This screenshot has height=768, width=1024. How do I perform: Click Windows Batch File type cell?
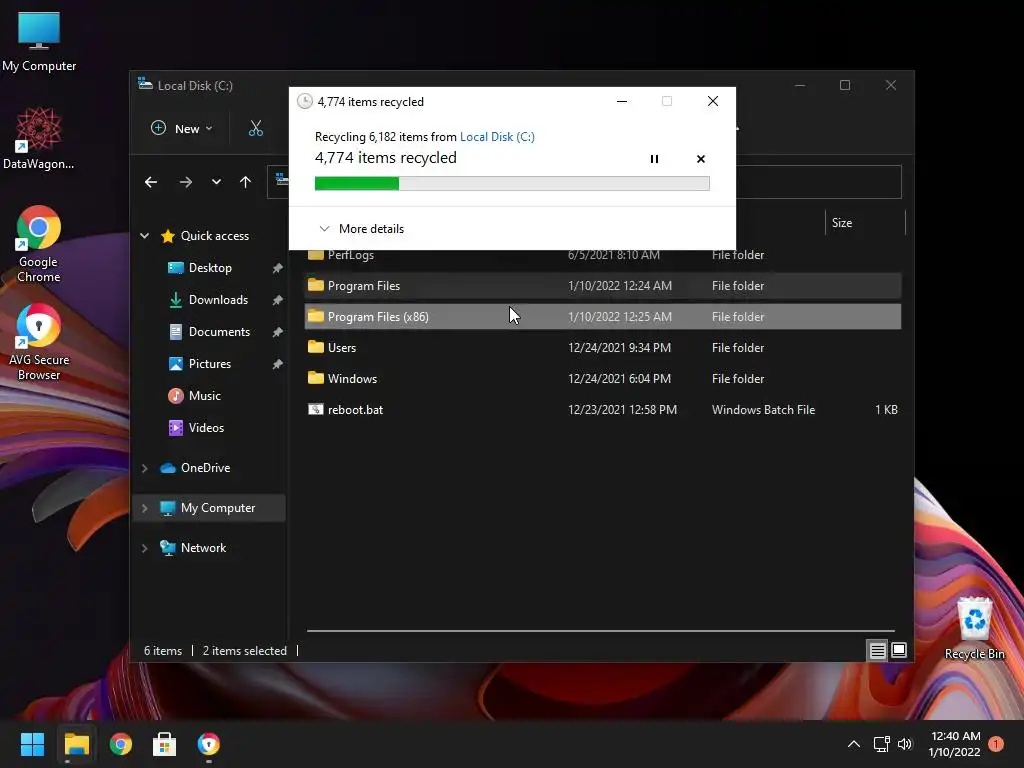click(x=763, y=409)
